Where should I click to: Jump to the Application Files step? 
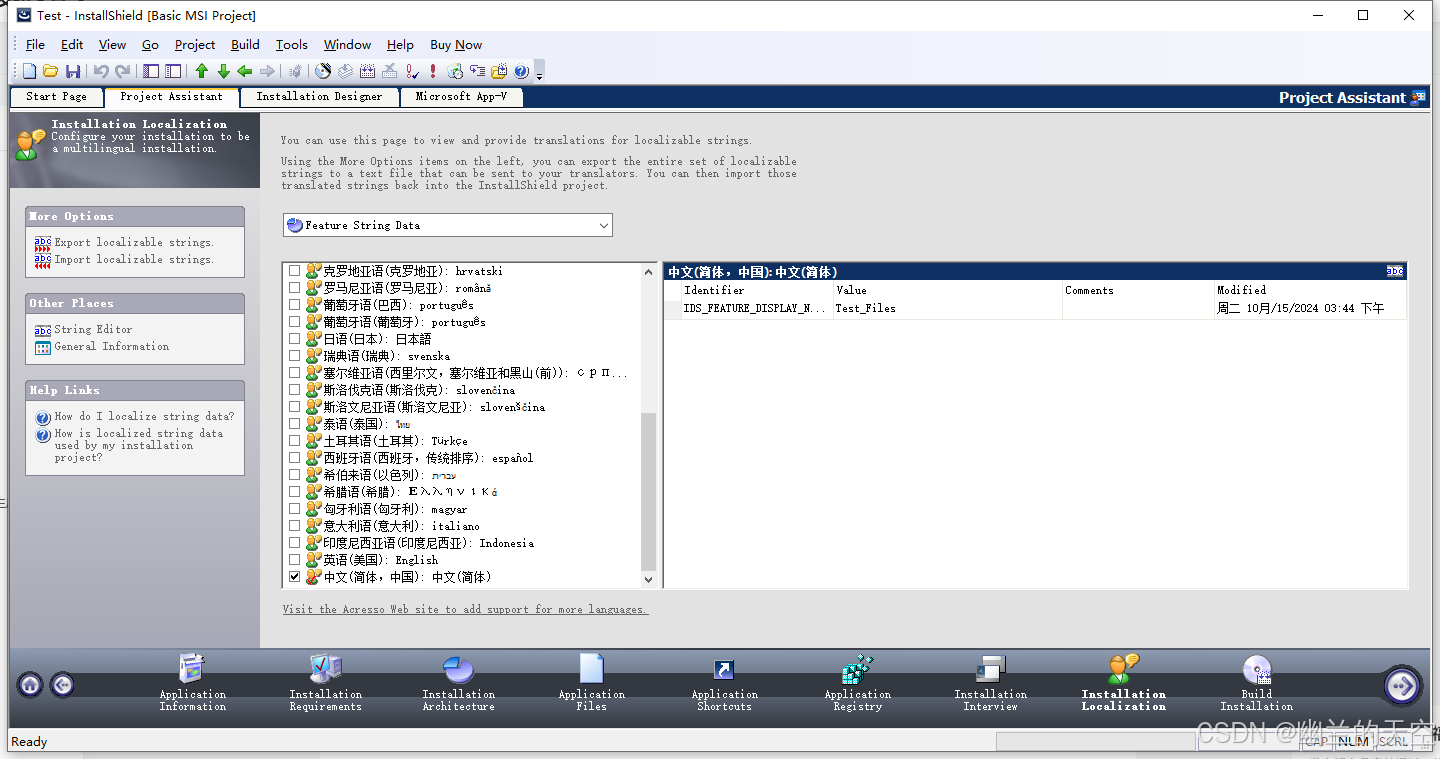coord(591,684)
